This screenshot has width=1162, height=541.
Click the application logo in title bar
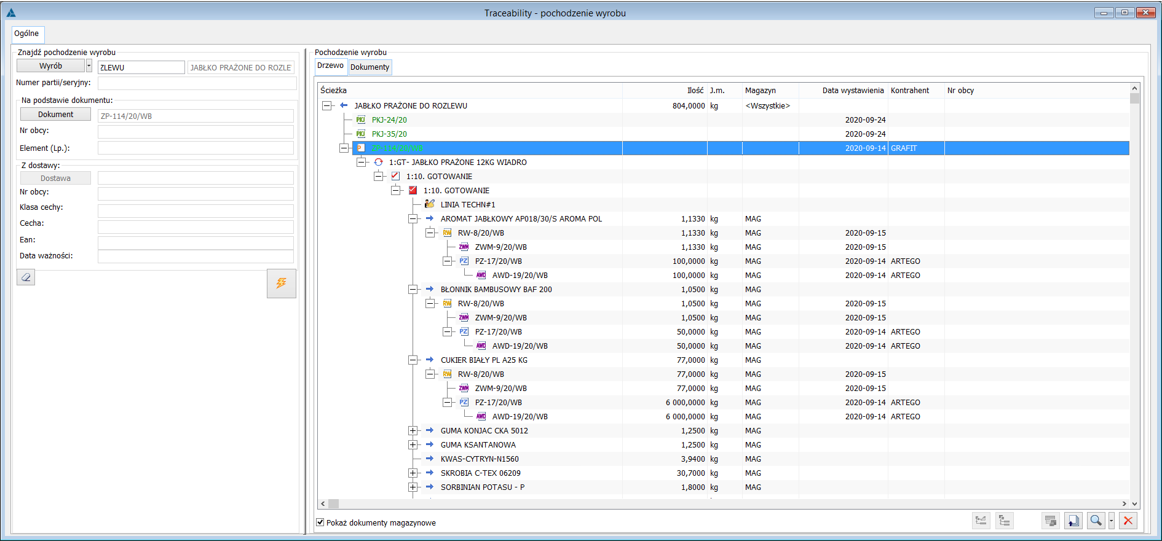9,12
